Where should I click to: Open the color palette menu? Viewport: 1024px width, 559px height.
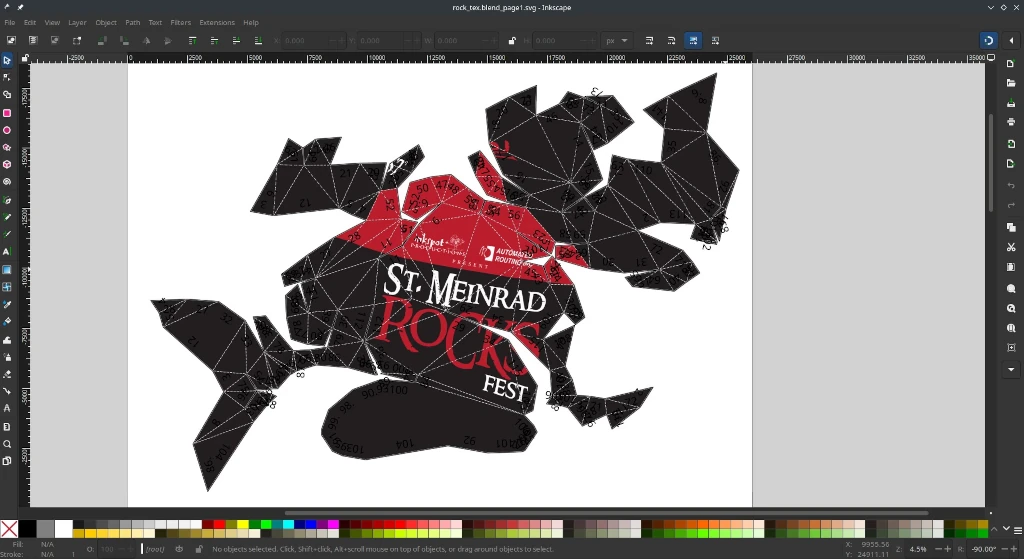[x=1017, y=530]
